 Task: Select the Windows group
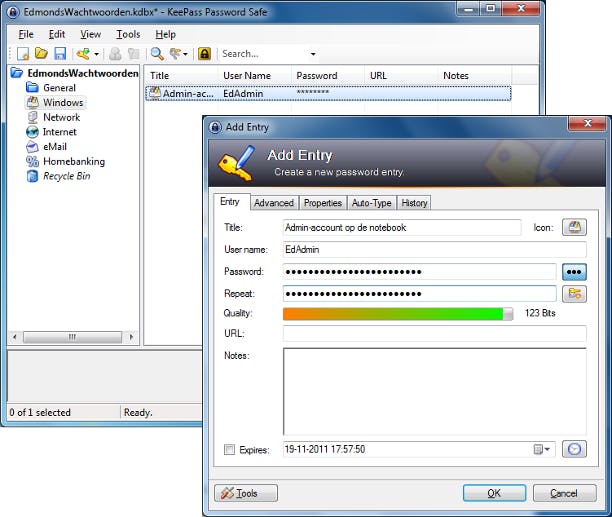(63, 103)
